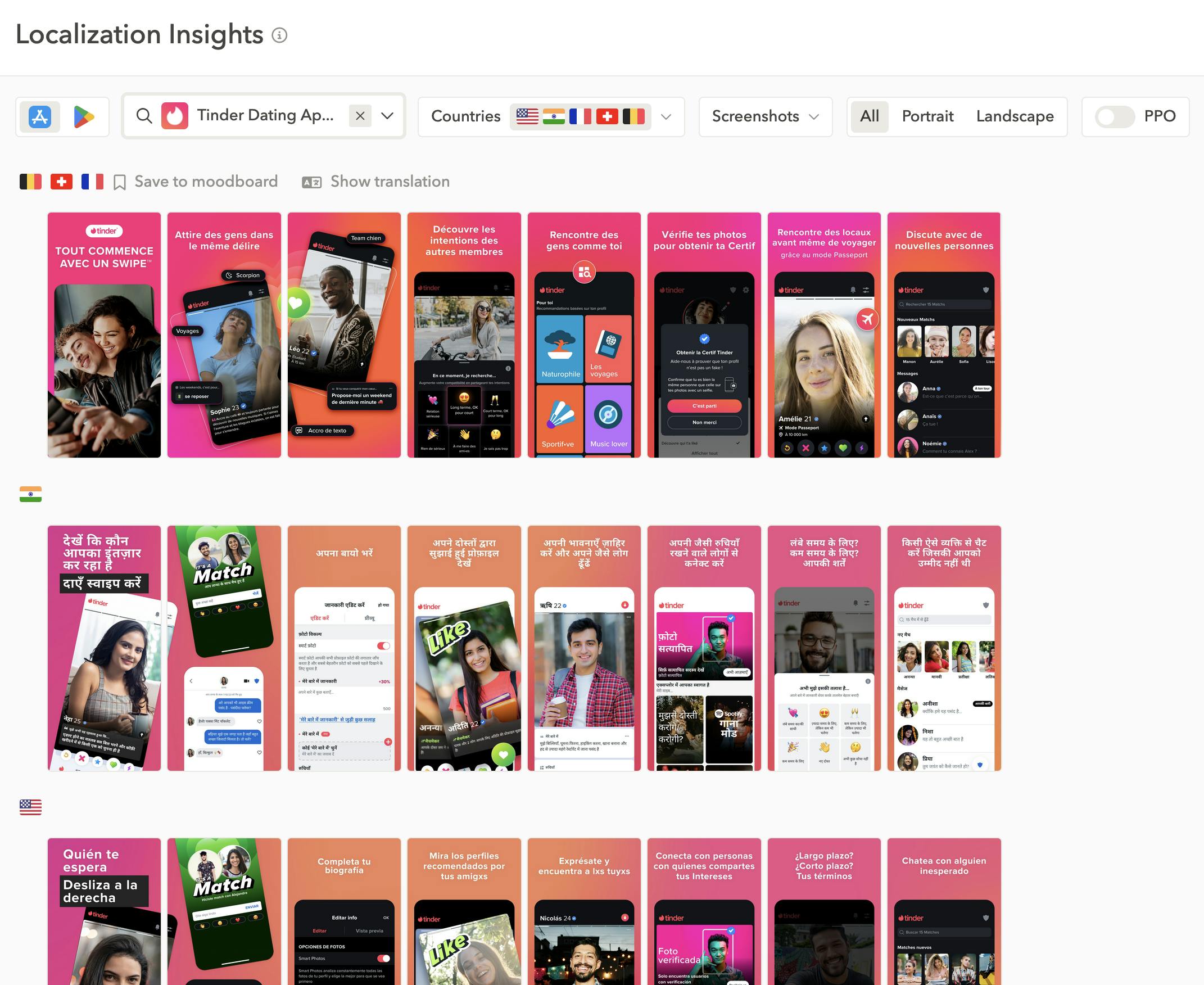Image resolution: width=1204 pixels, height=985 pixels.
Task: Open the Screenshots dropdown
Action: 766,117
